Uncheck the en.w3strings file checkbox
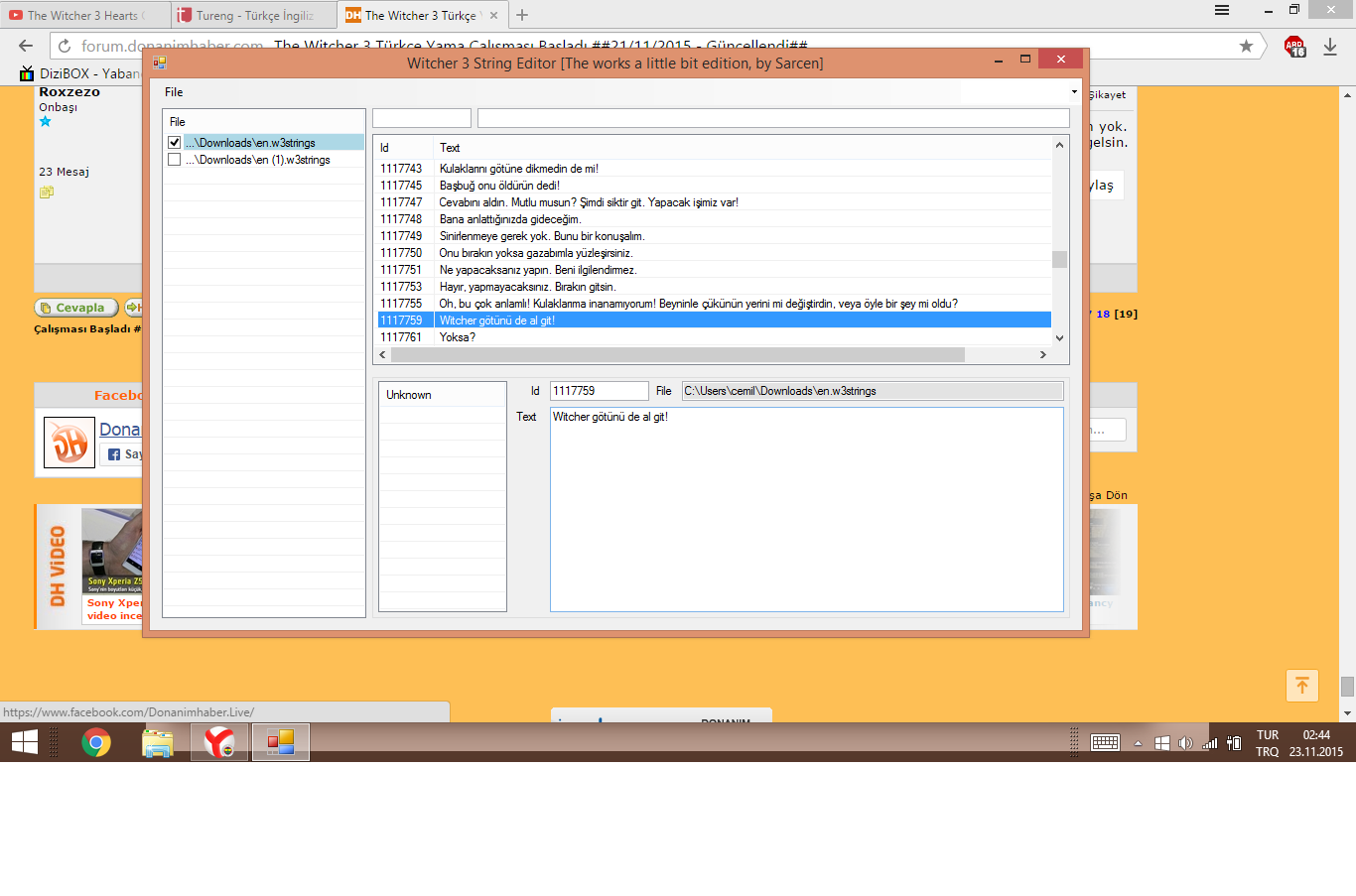The width and height of the screenshot is (1356, 896). [x=175, y=143]
